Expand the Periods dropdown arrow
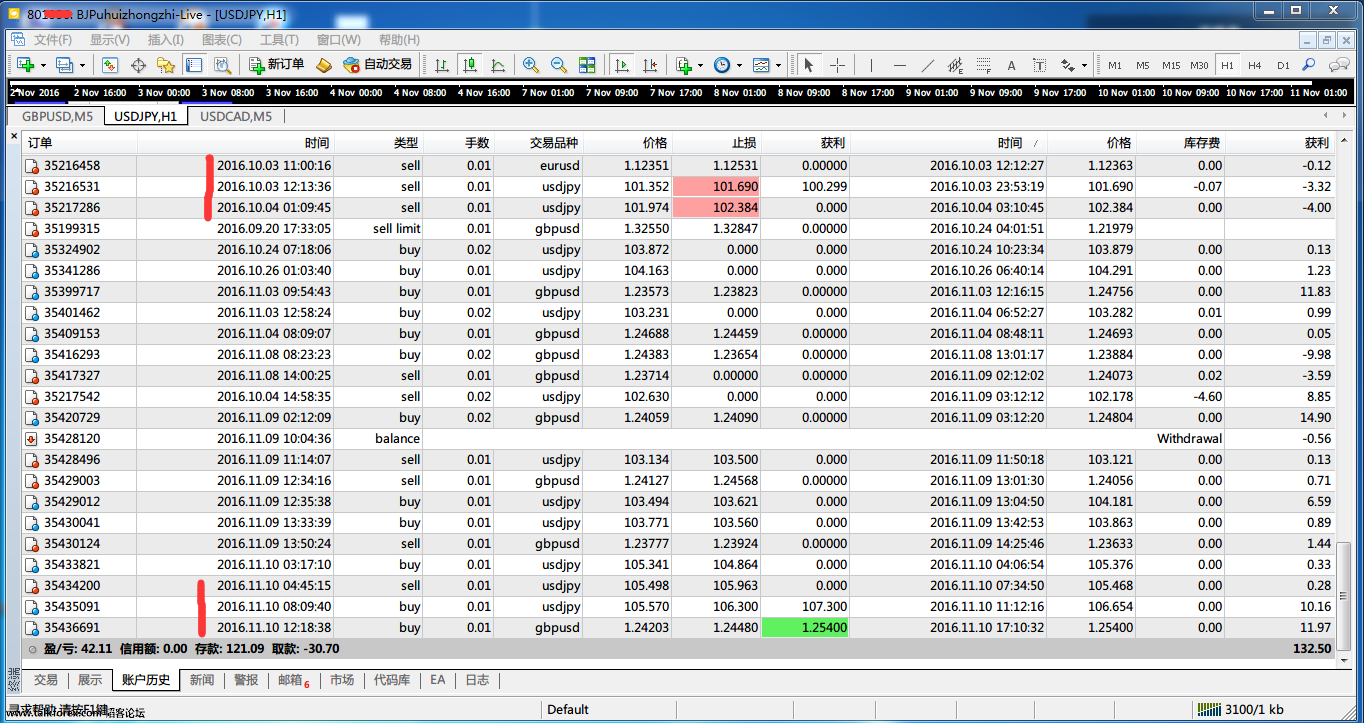This screenshot has height=723, width=1364. pos(739,65)
